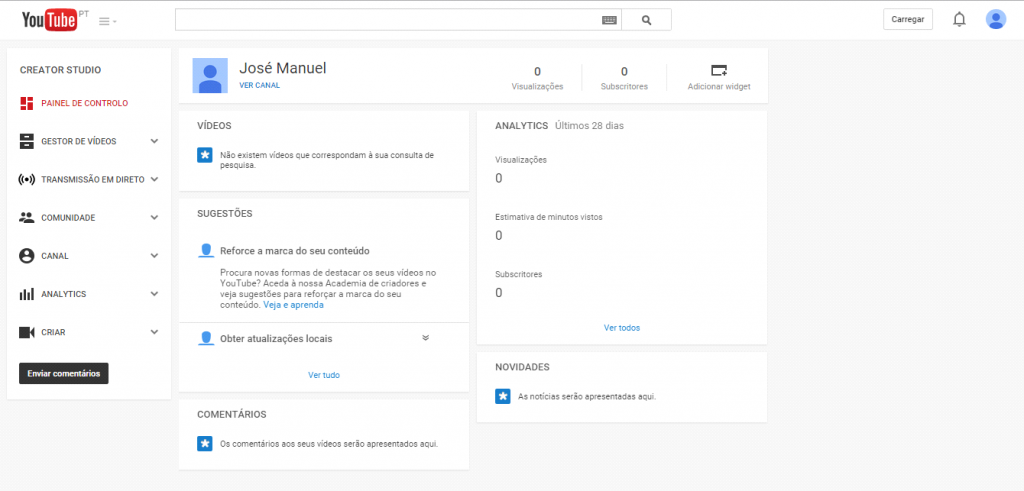Click the Enviar comentários button
This screenshot has height=491, width=1024.
[64, 373]
